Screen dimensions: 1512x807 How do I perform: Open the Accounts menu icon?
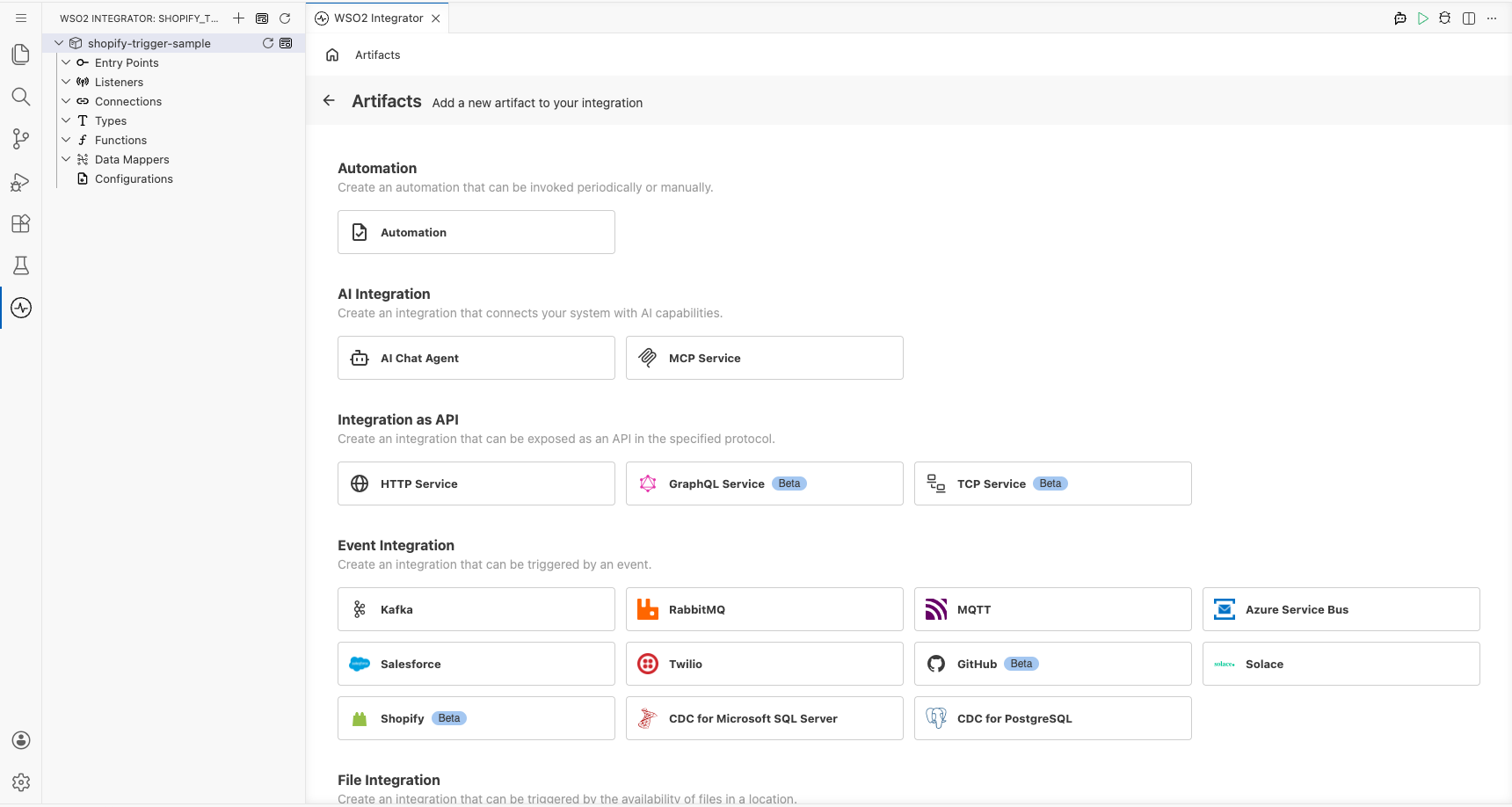pyautogui.click(x=21, y=740)
